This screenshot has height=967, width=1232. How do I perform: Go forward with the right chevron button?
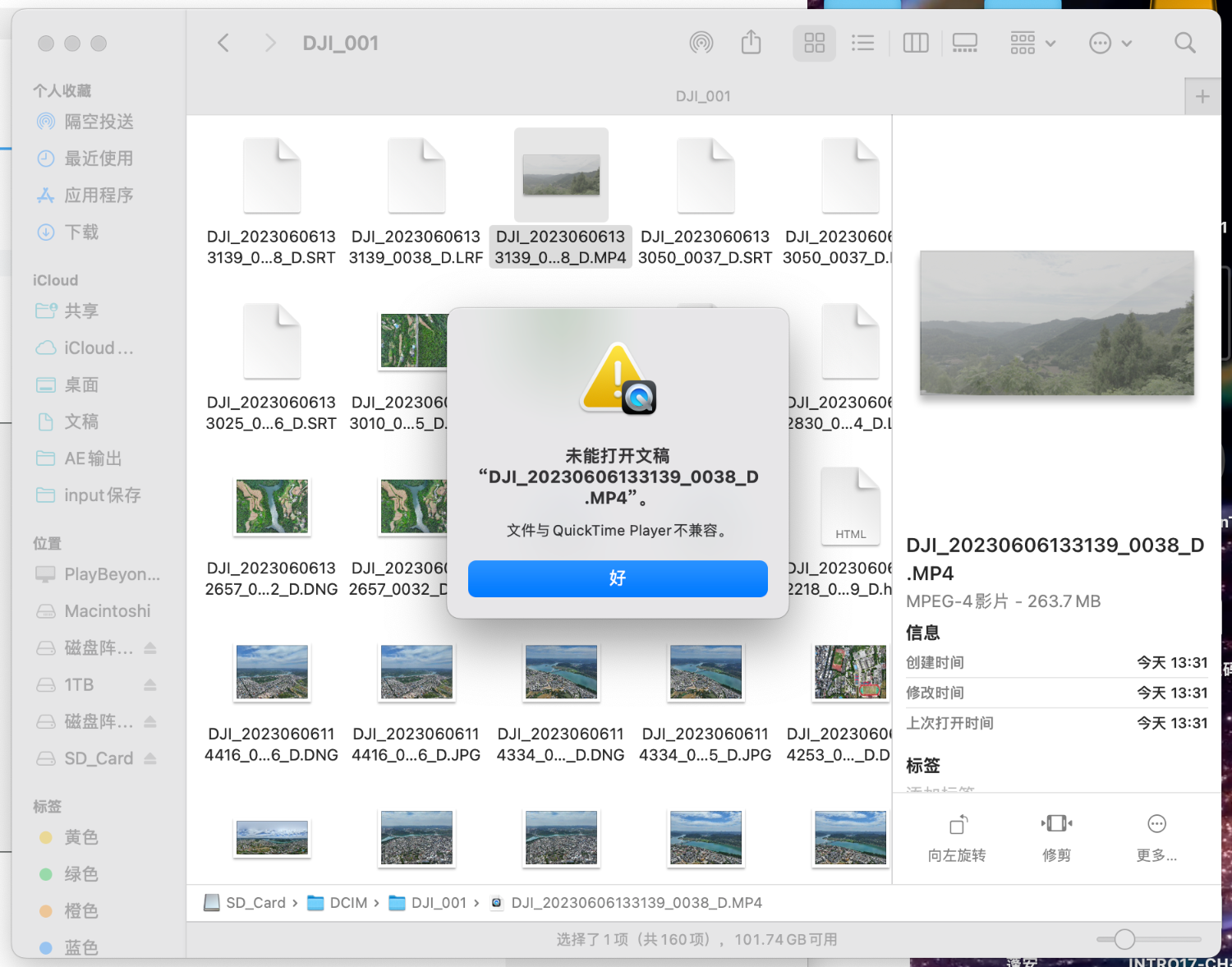269,43
